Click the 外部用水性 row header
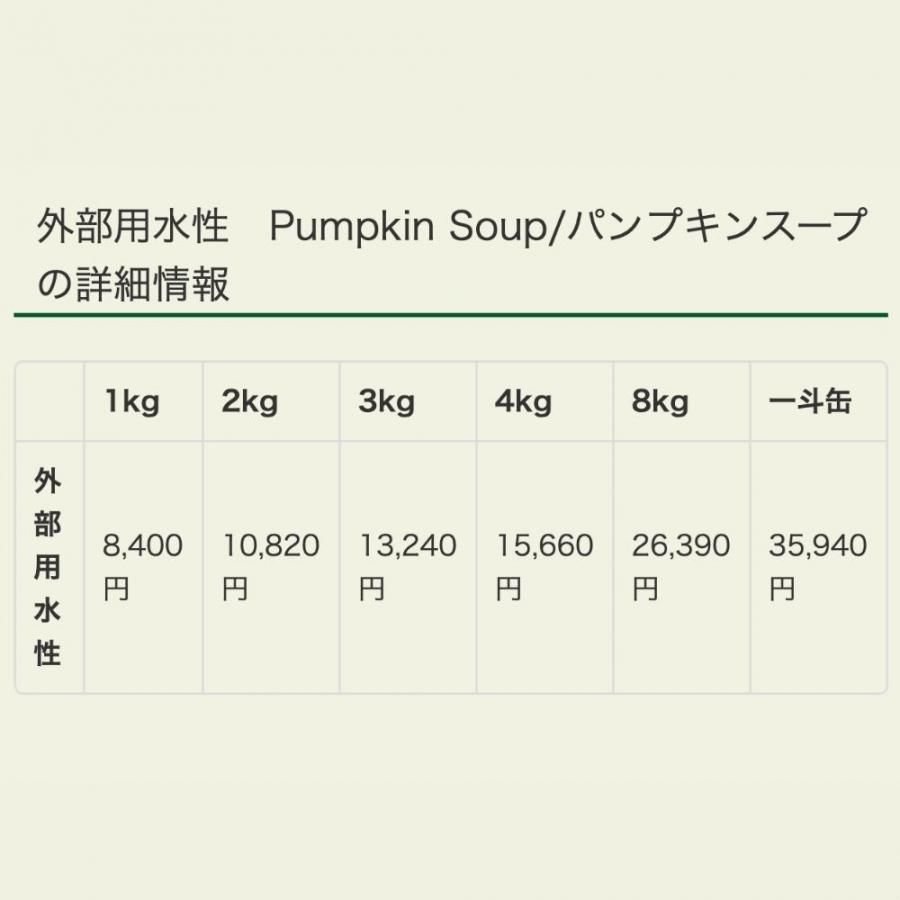900x900 pixels. coord(49,567)
